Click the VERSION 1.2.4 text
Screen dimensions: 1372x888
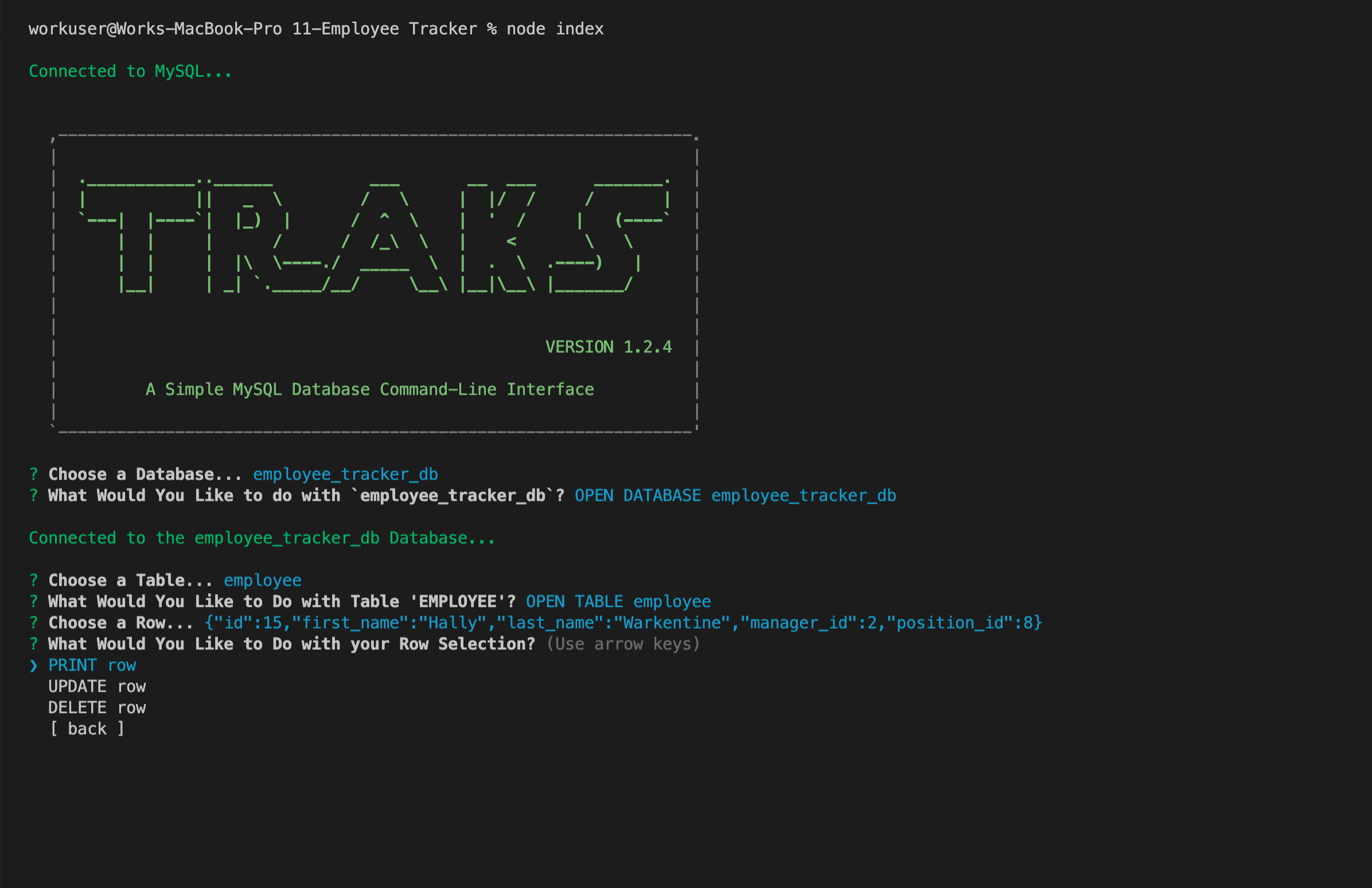[608, 347]
